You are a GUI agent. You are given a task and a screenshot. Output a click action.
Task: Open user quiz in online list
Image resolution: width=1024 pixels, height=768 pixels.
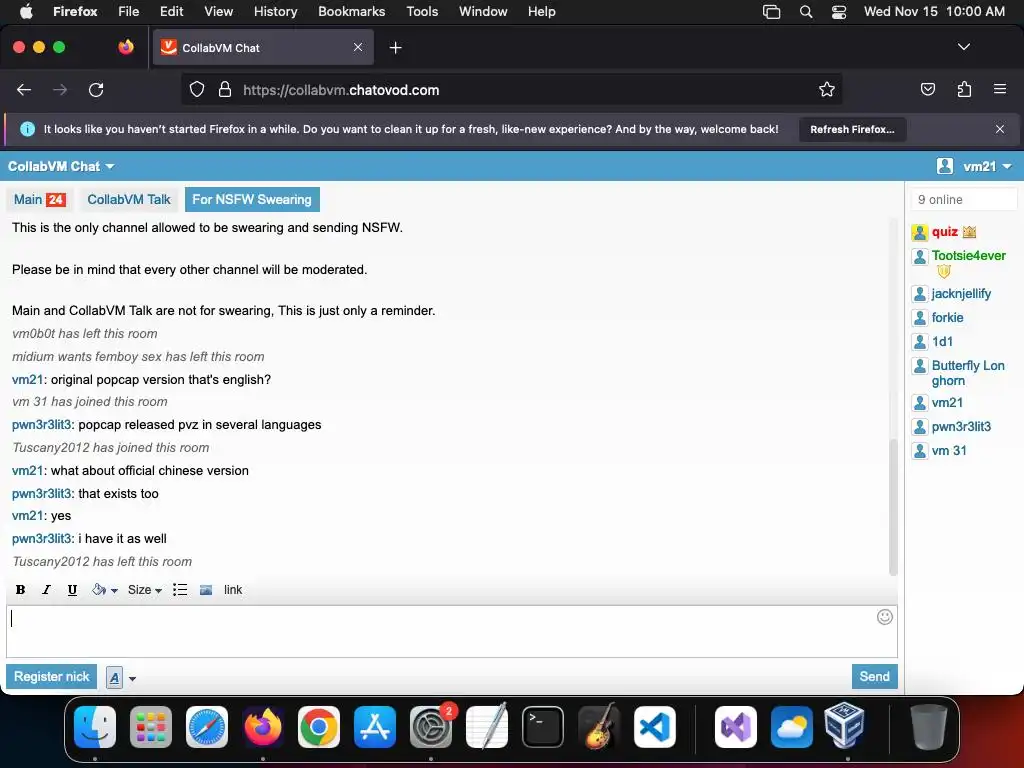click(944, 232)
